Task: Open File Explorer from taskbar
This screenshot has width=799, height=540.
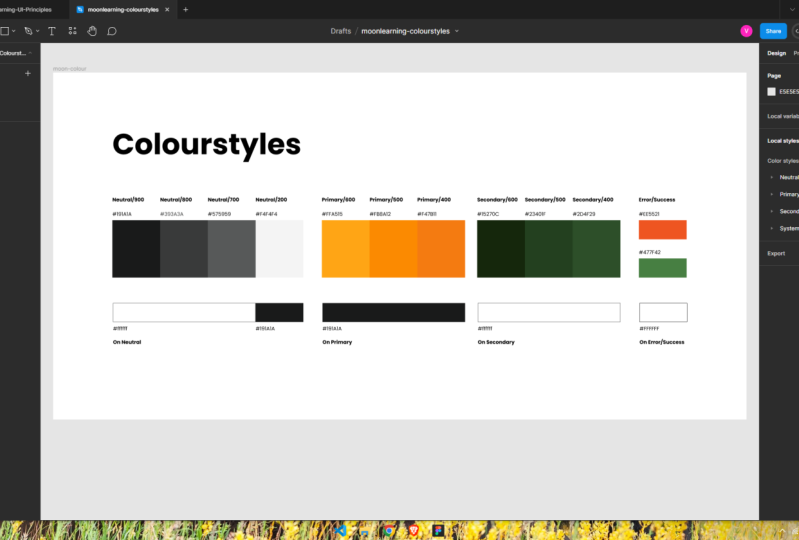Action: (x=365, y=531)
